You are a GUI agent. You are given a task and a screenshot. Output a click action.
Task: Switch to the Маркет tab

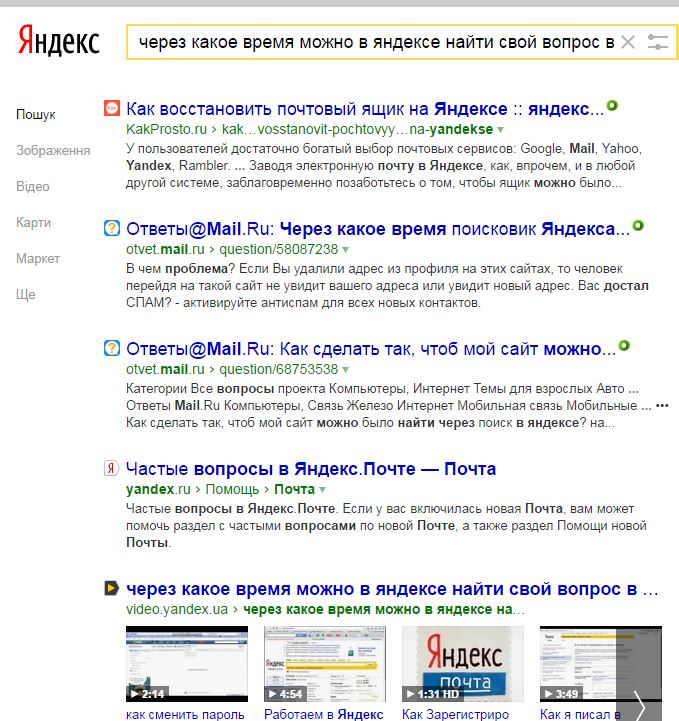click(x=38, y=258)
